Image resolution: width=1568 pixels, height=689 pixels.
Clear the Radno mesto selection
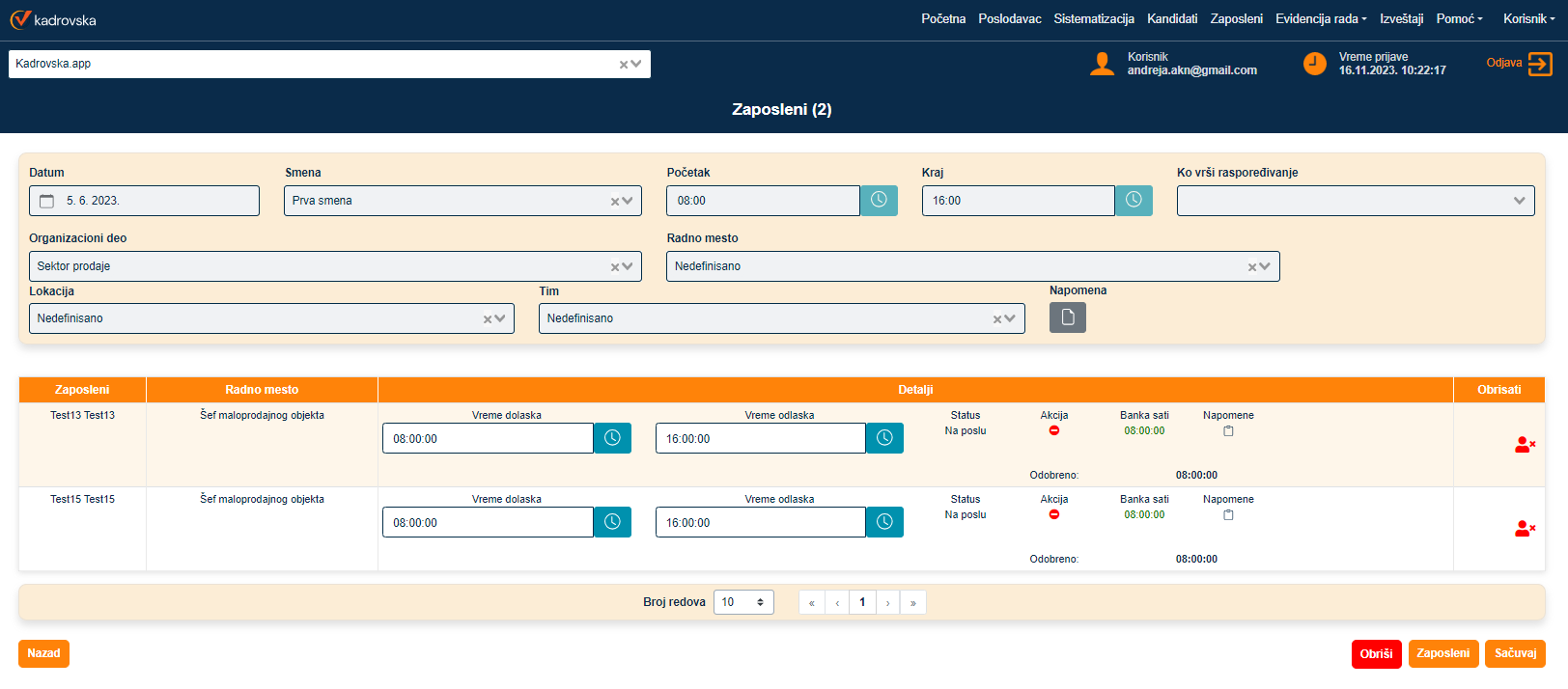[x=1252, y=267]
